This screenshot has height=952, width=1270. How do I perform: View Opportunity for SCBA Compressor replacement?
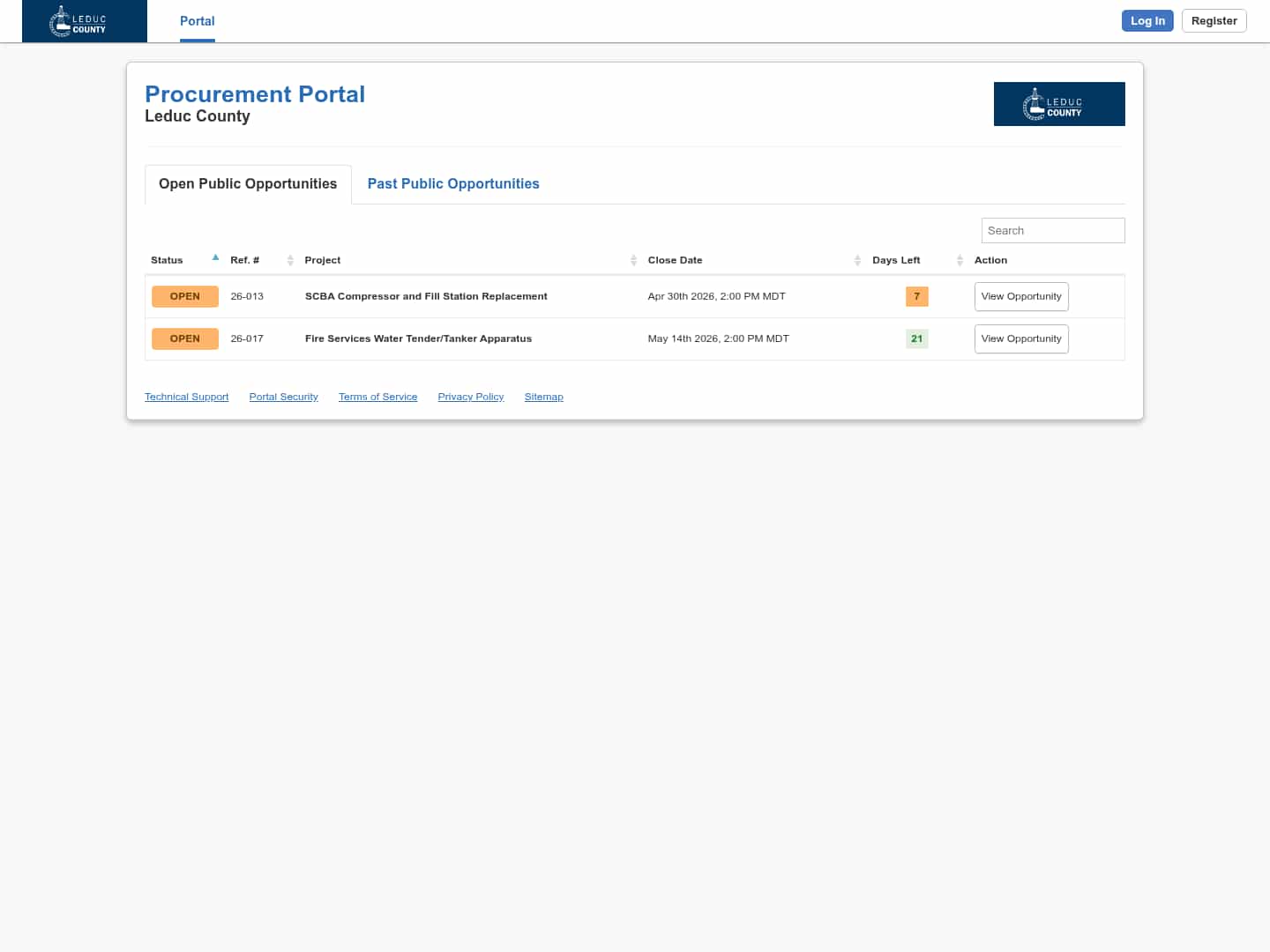coord(1021,296)
